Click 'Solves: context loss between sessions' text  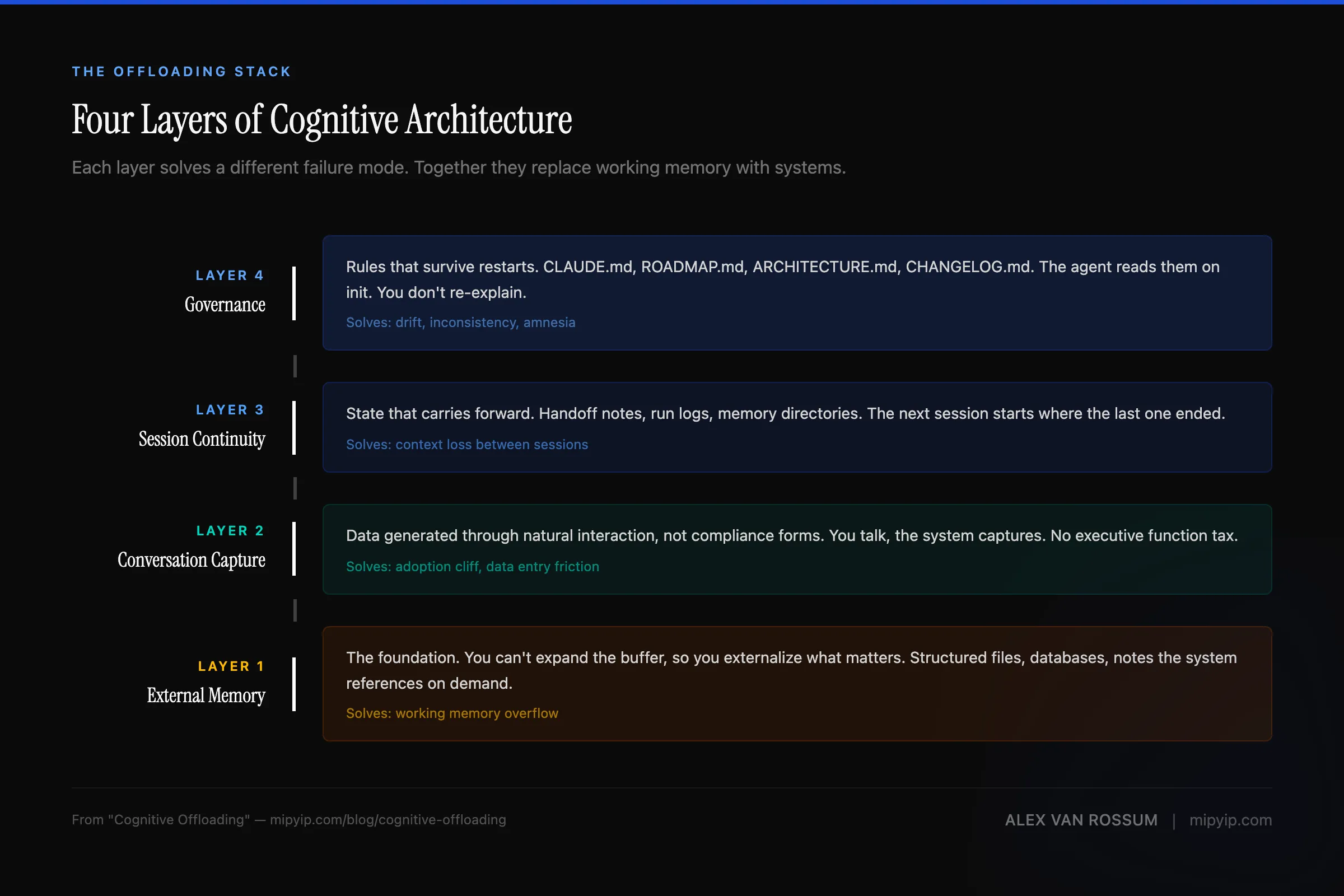467,444
